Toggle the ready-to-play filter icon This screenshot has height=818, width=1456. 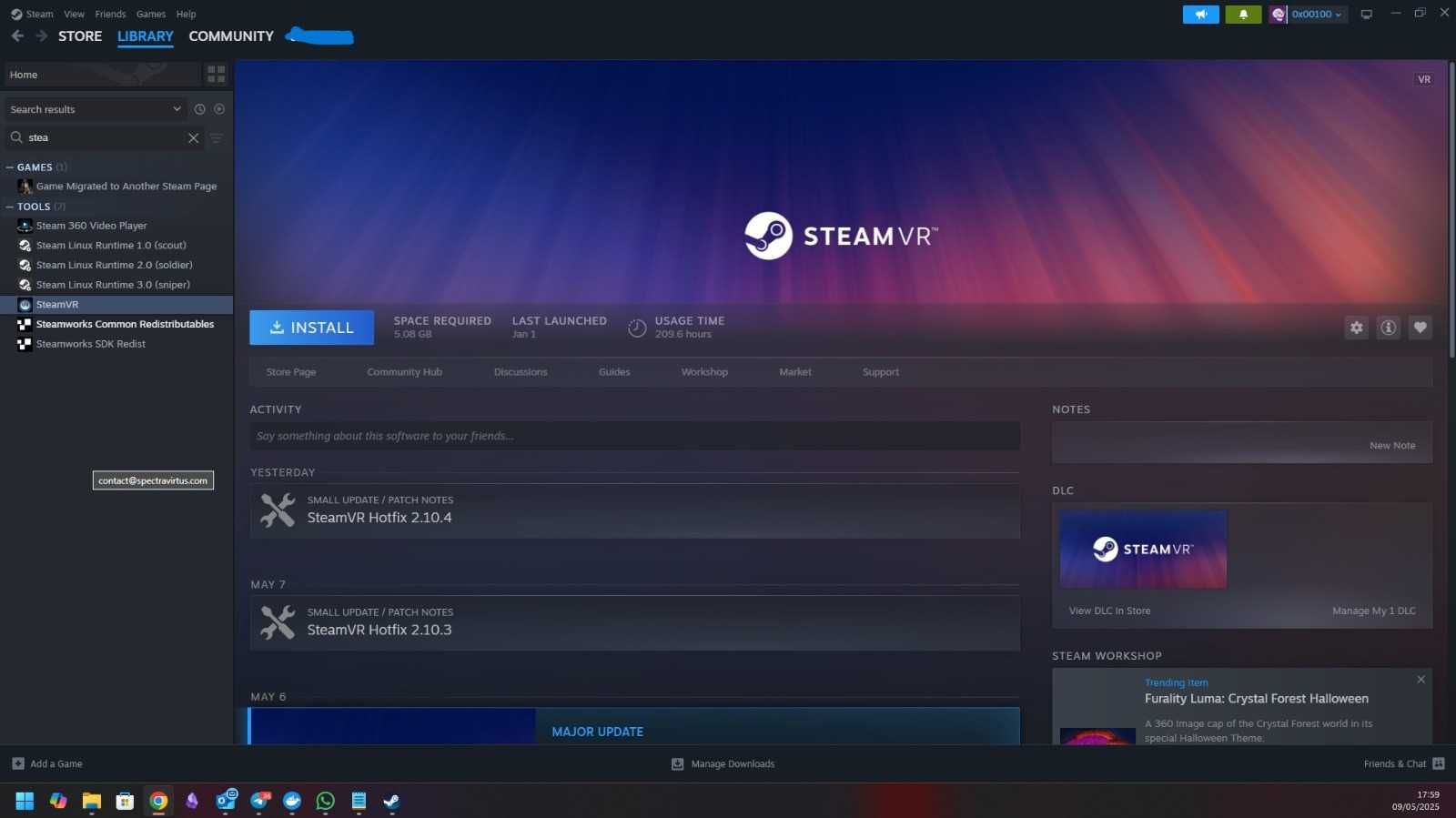coord(219,109)
